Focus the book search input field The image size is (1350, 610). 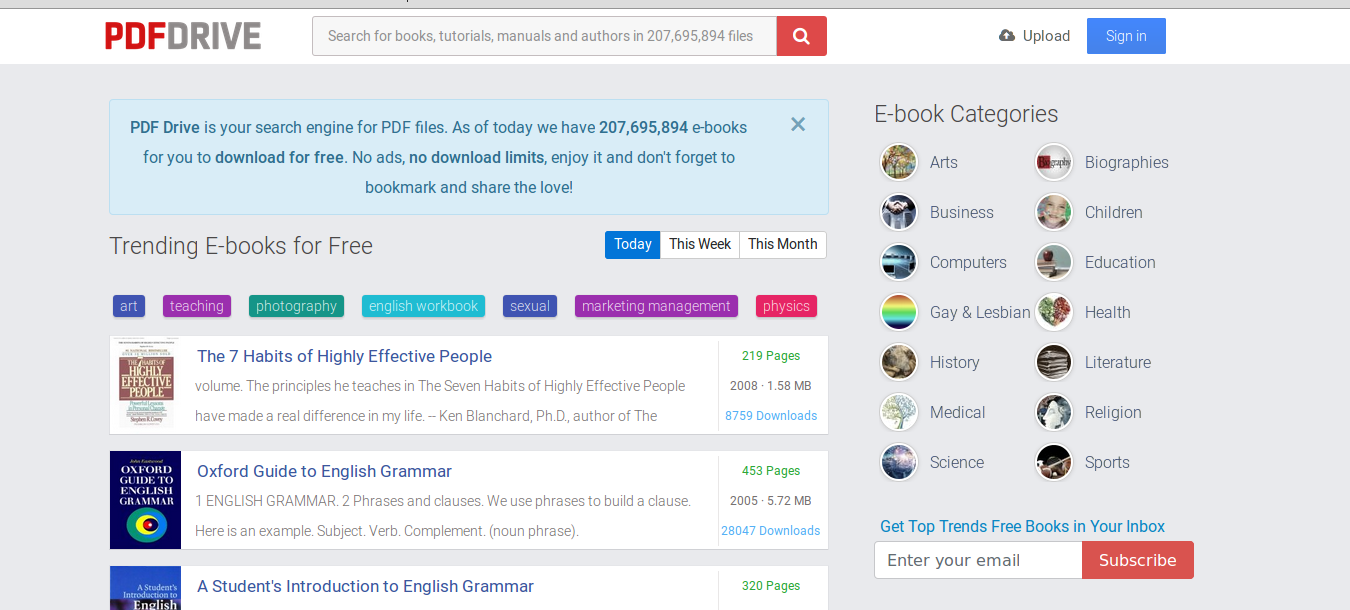click(x=545, y=36)
